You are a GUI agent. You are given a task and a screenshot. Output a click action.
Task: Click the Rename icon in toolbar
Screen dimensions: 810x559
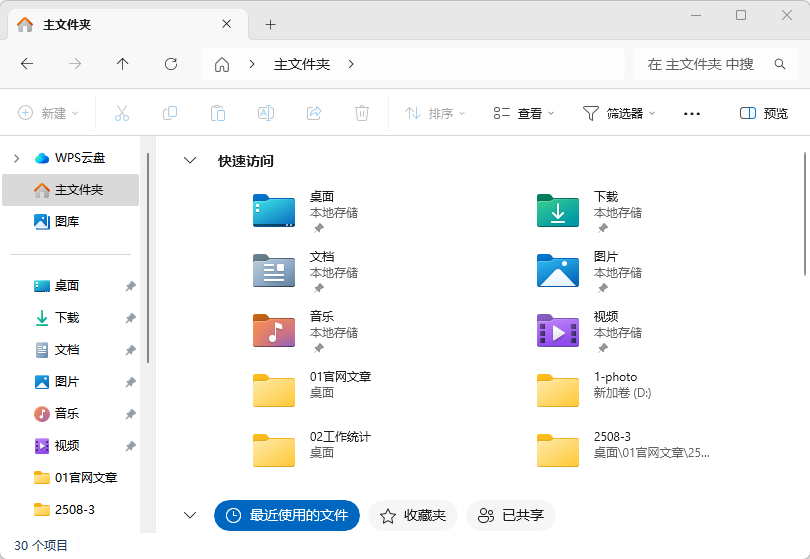pyautogui.click(x=266, y=113)
